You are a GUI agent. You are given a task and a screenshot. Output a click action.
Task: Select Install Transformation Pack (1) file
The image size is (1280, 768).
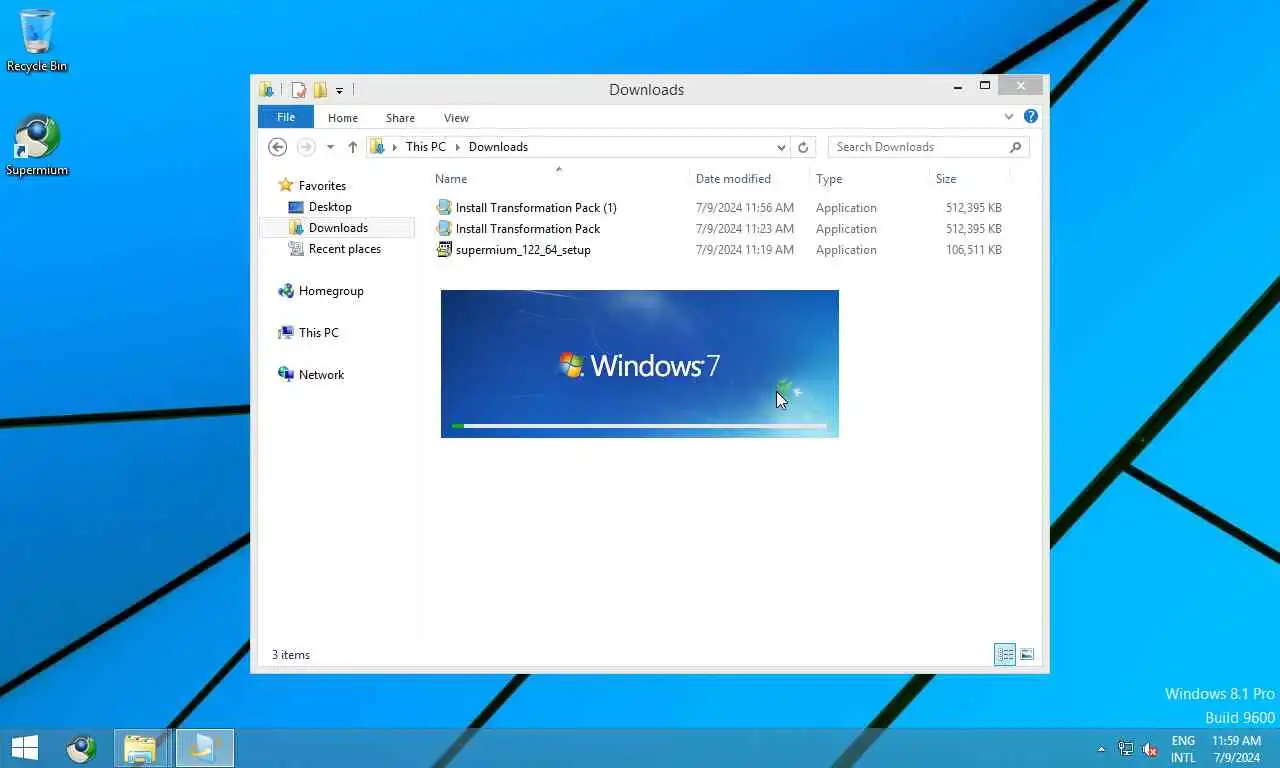pos(536,208)
